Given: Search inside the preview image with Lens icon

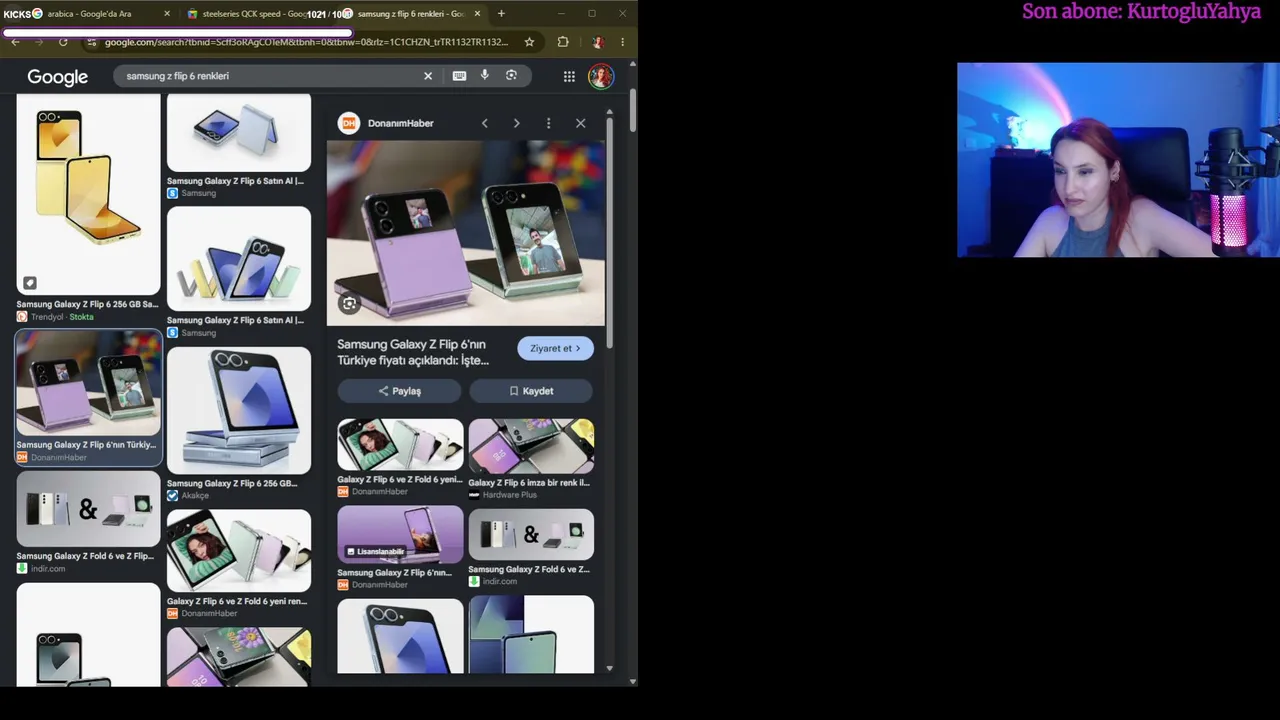Looking at the screenshot, I should tap(349, 304).
